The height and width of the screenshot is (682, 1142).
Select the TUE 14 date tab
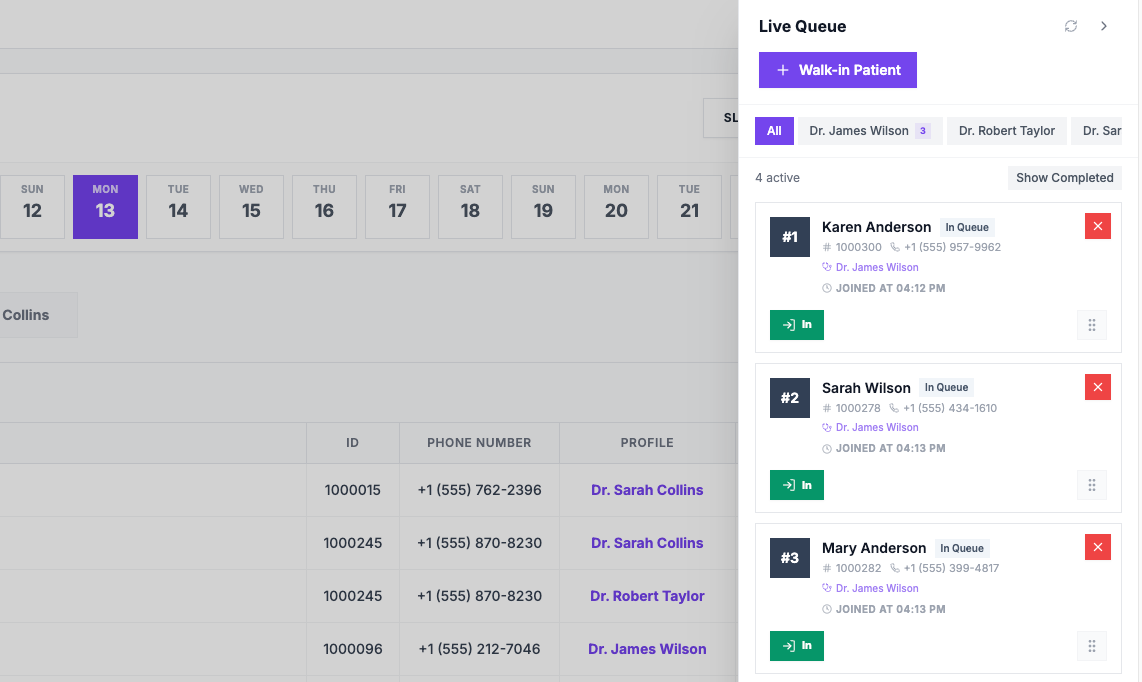(178, 206)
